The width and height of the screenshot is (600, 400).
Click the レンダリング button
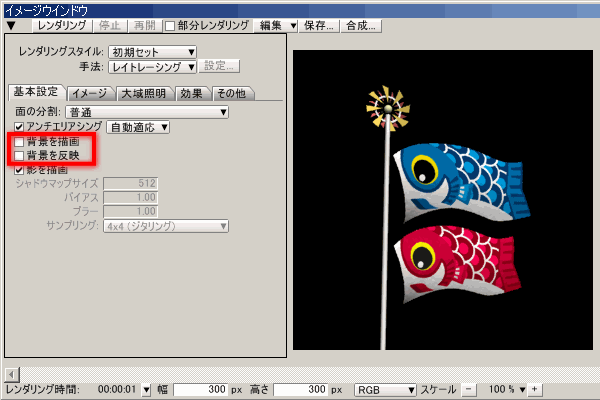[x=62, y=26]
